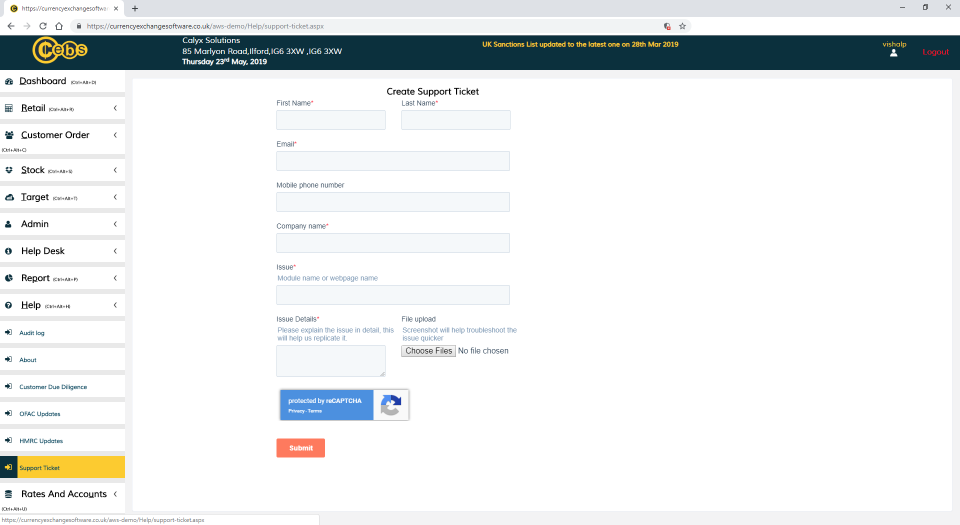
Task: Click the Mobile phone number field
Action: point(392,202)
